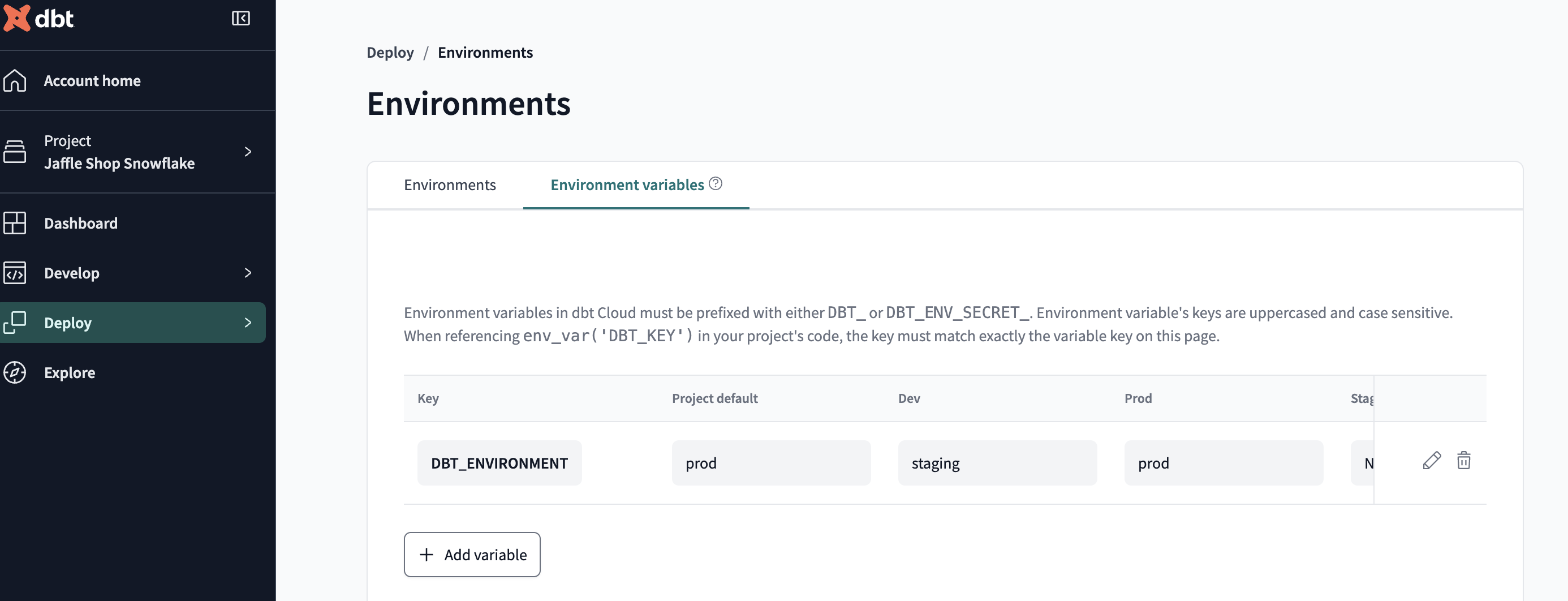Image resolution: width=1568 pixels, height=601 pixels.
Task: Select the Dev value field showing staging
Action: click(997, 463)
